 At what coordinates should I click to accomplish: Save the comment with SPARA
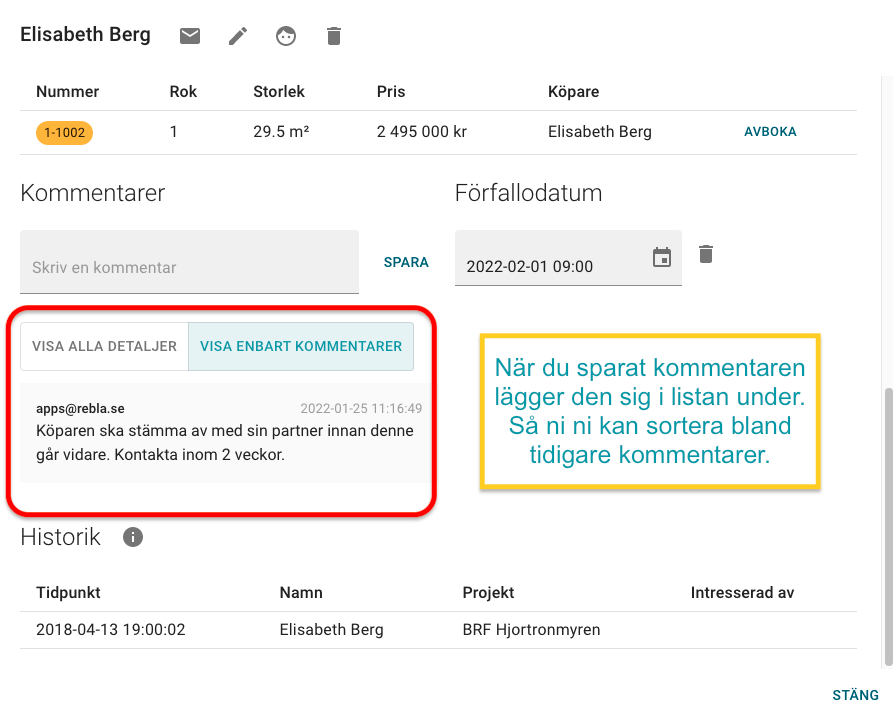click(x=406, y=262)
